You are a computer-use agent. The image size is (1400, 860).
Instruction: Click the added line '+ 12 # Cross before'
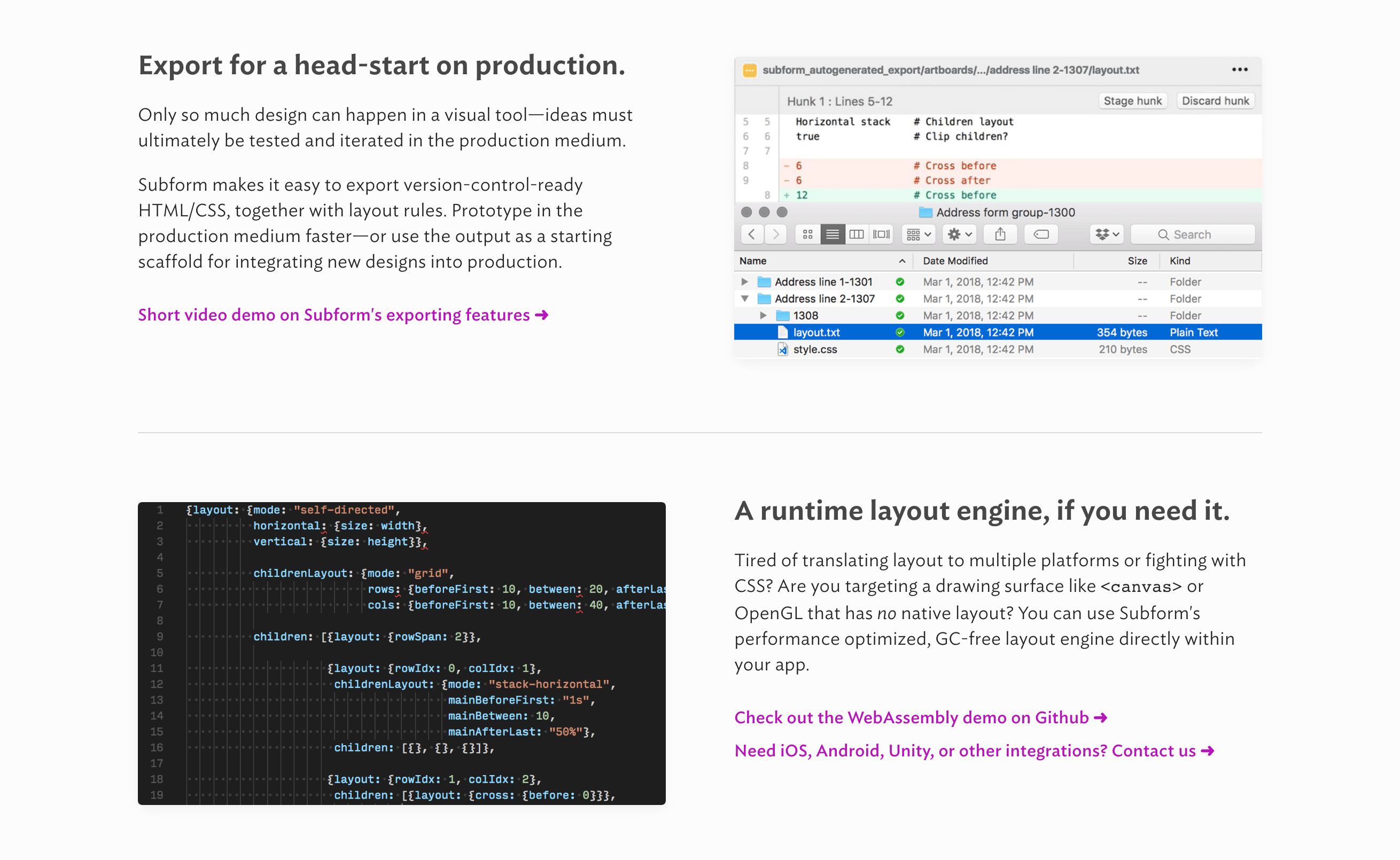click(x=1021, y=195)
